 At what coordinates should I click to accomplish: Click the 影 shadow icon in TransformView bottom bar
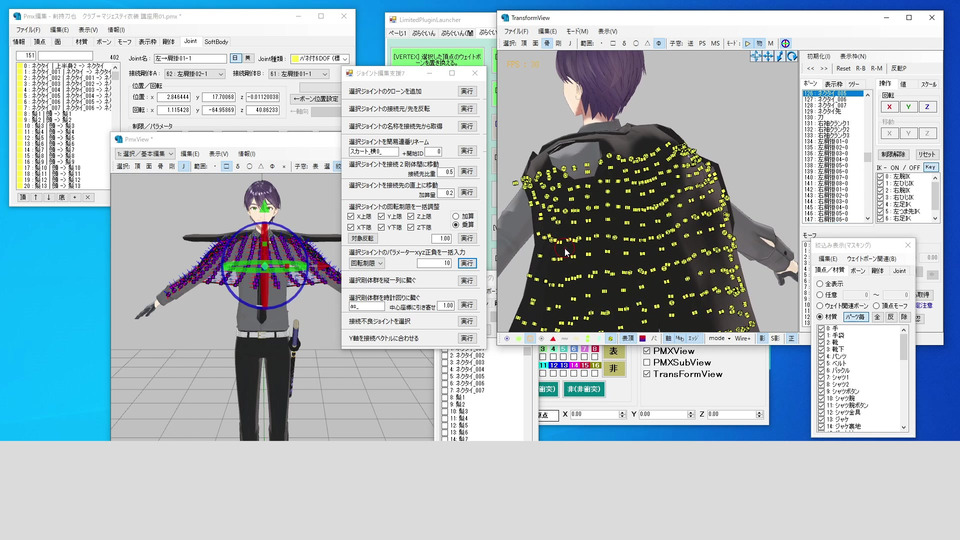pos(762,339)
